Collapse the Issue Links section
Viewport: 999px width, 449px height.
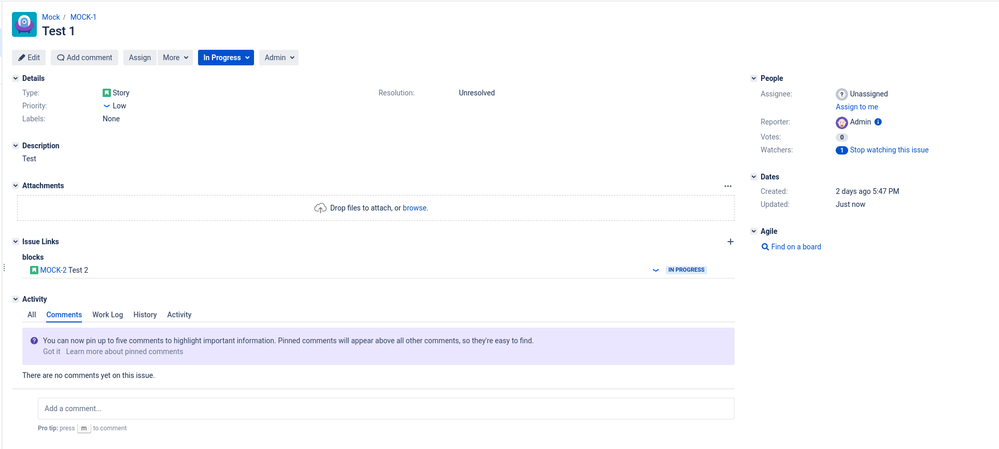click(x=15, y=242)
